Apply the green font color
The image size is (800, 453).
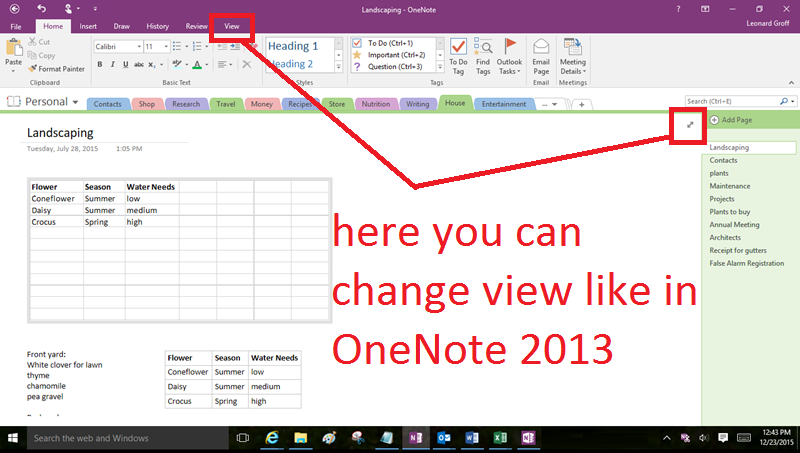[197, 64]
